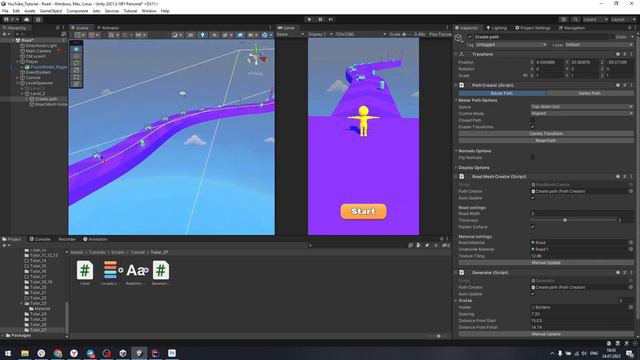
Task: Switch to the Animator tab
Action: pos(108,28)
